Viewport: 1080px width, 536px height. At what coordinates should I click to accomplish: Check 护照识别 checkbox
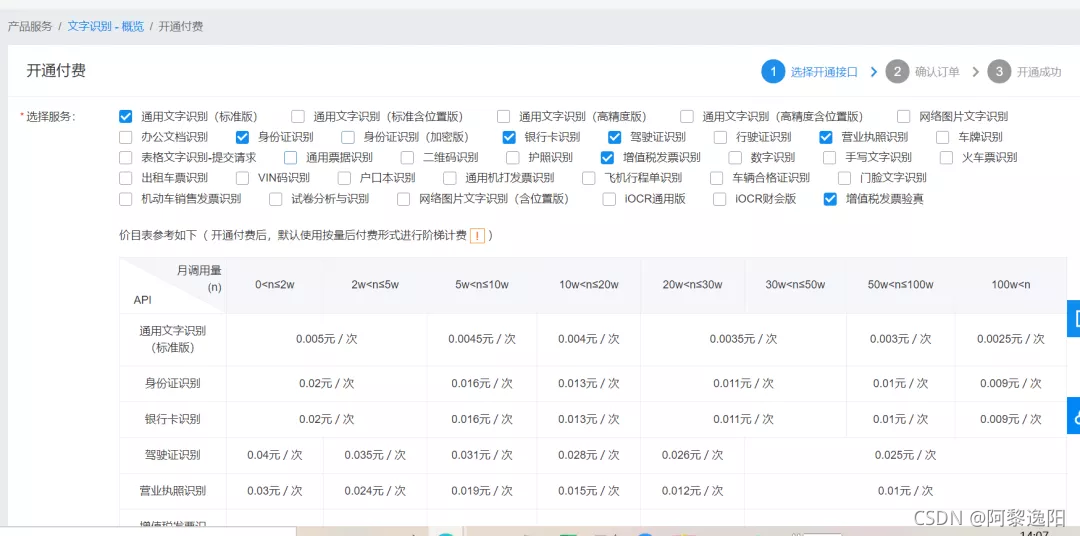512,158
